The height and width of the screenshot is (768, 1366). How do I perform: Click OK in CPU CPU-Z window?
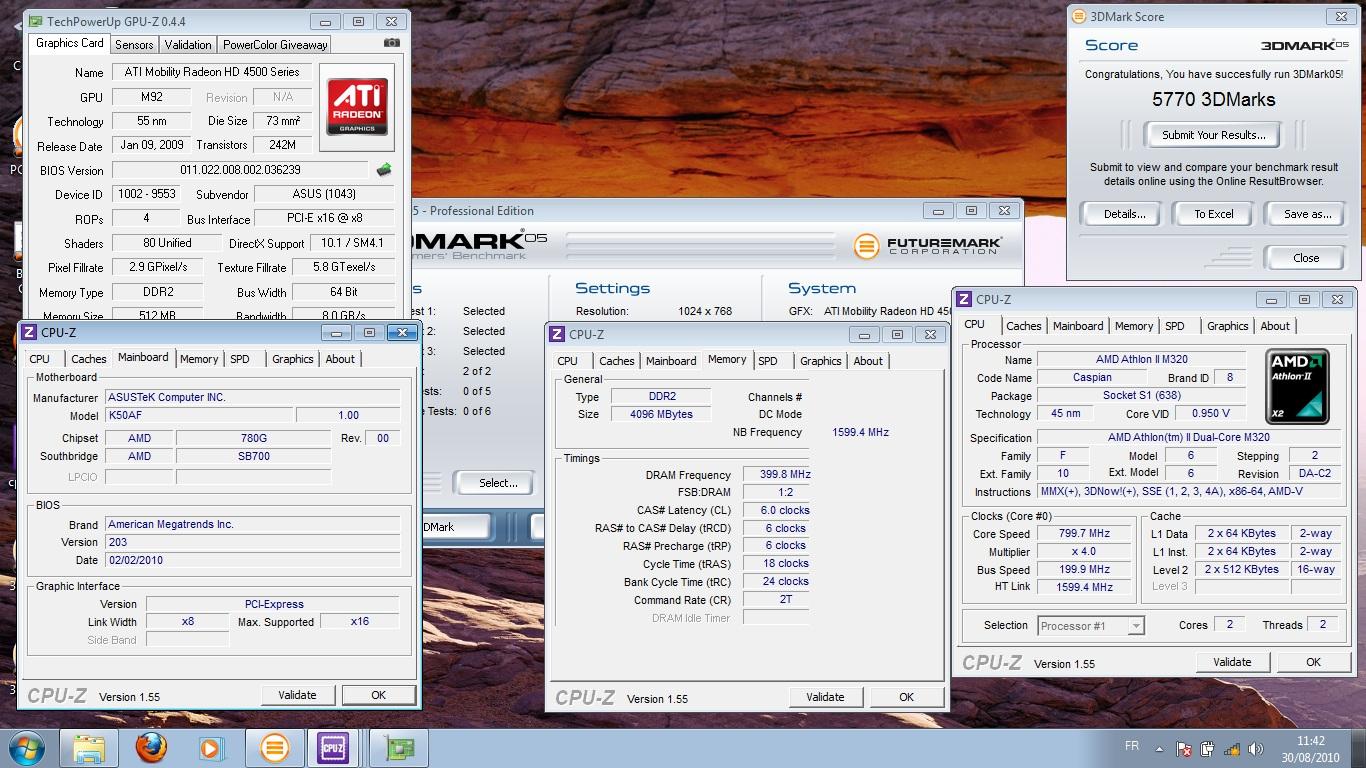(1313, 662)
